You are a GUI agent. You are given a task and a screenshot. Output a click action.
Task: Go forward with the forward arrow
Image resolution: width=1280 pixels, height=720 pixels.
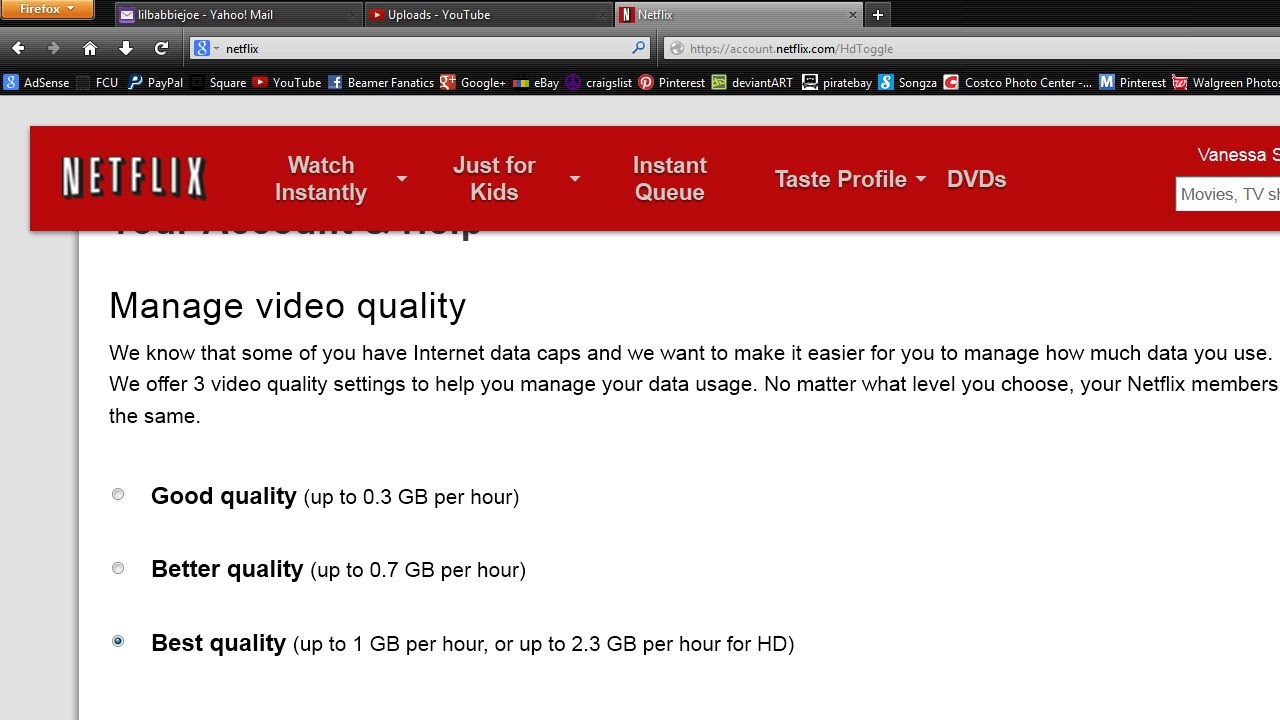point(54,48)
